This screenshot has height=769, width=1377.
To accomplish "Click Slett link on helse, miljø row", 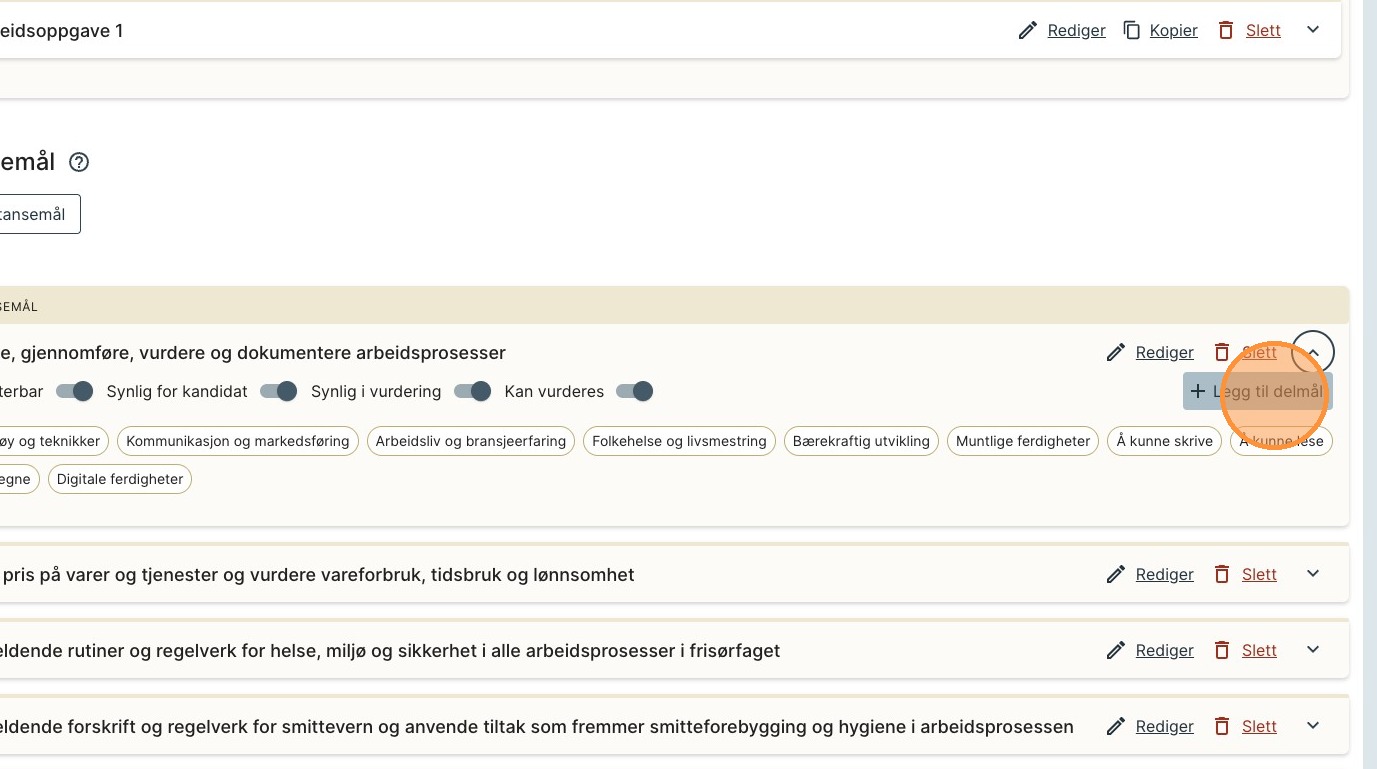I will click(1259, 650).
